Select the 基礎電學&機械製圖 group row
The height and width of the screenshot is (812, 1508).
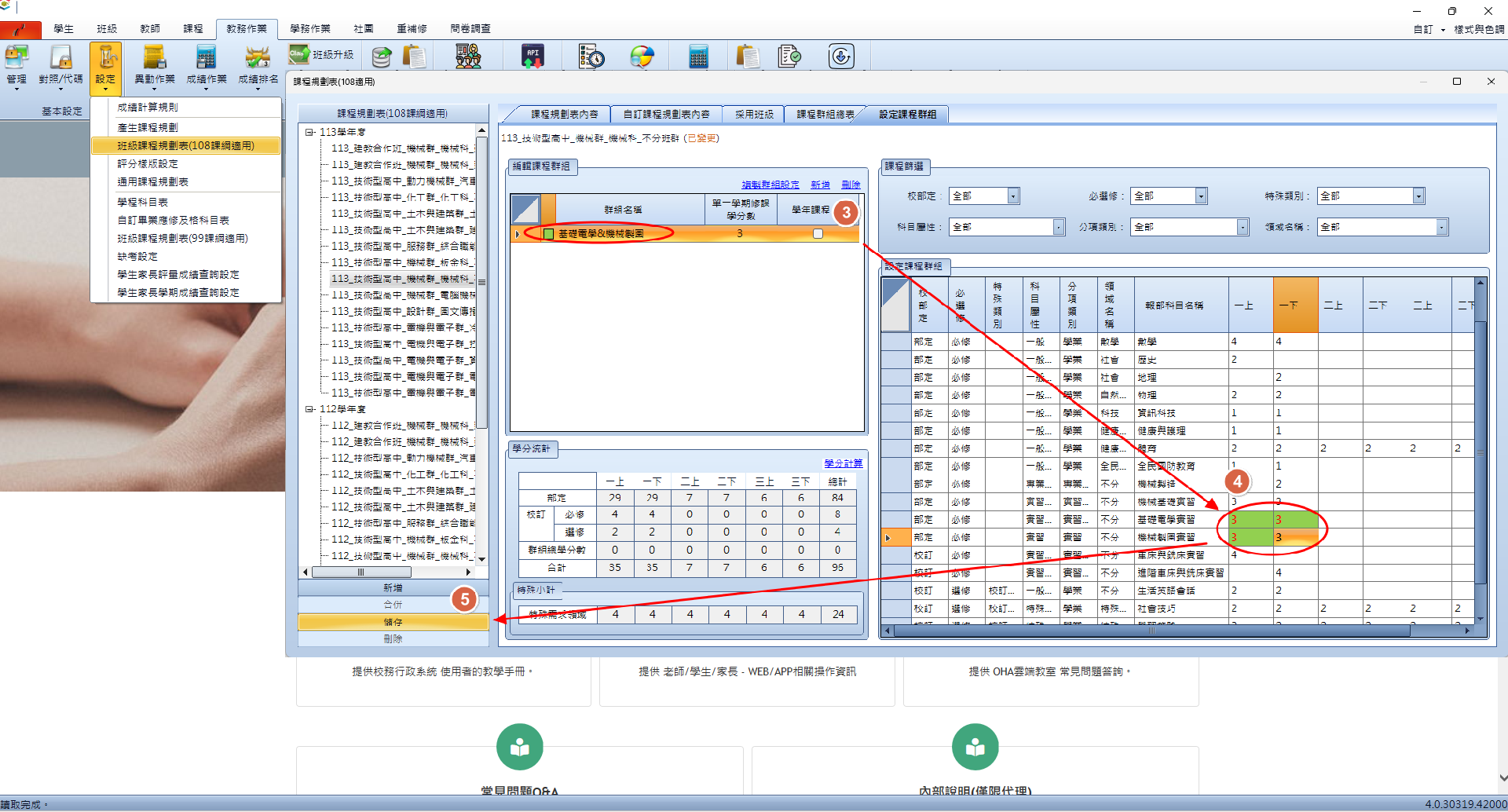[x=684, y=234]
